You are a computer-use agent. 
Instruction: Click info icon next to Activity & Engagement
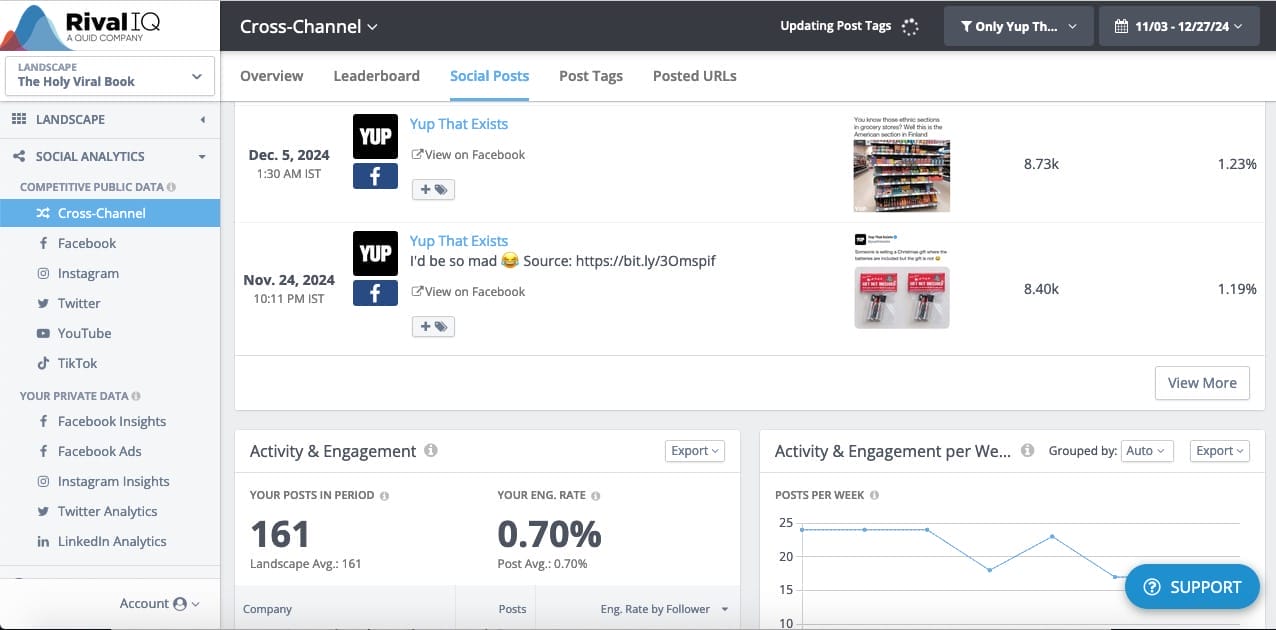click(x=431, y=451)
